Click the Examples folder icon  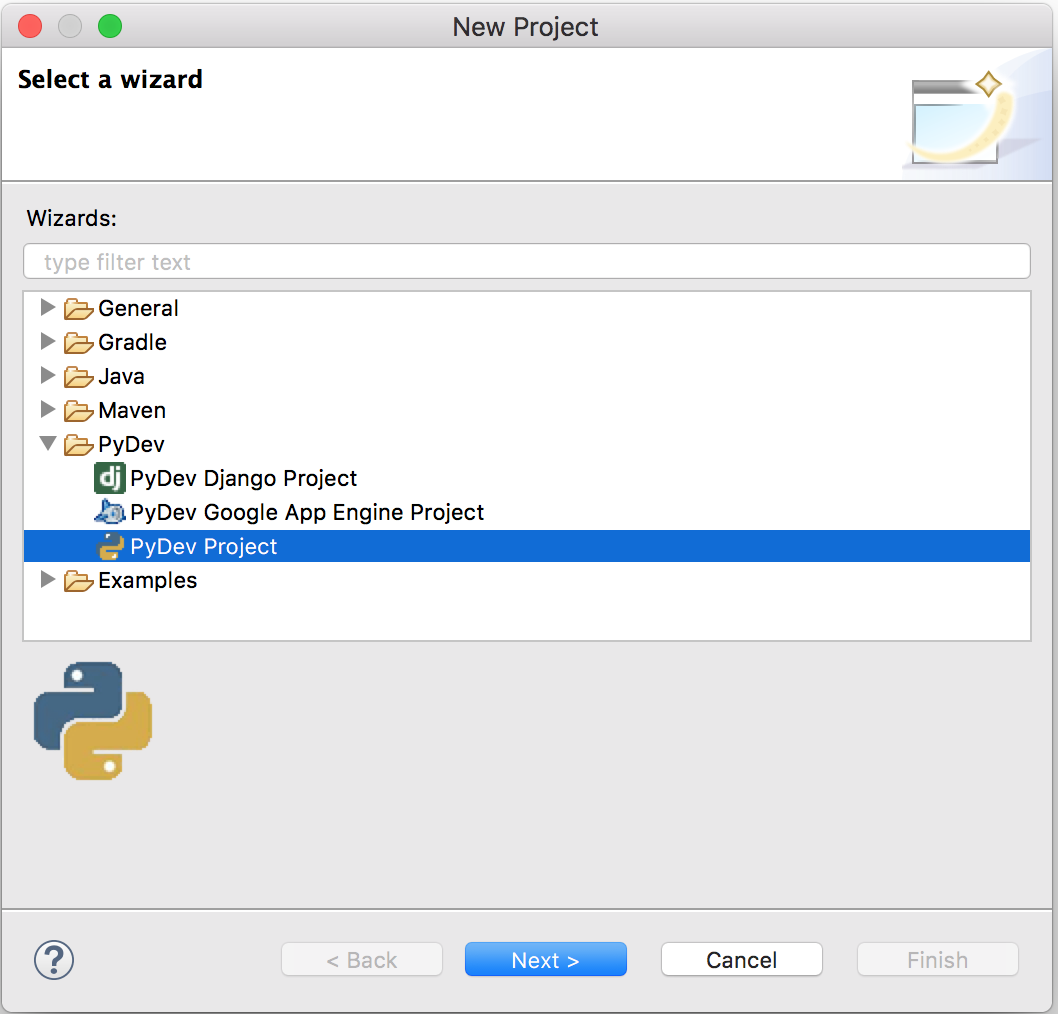click(78, 581)
